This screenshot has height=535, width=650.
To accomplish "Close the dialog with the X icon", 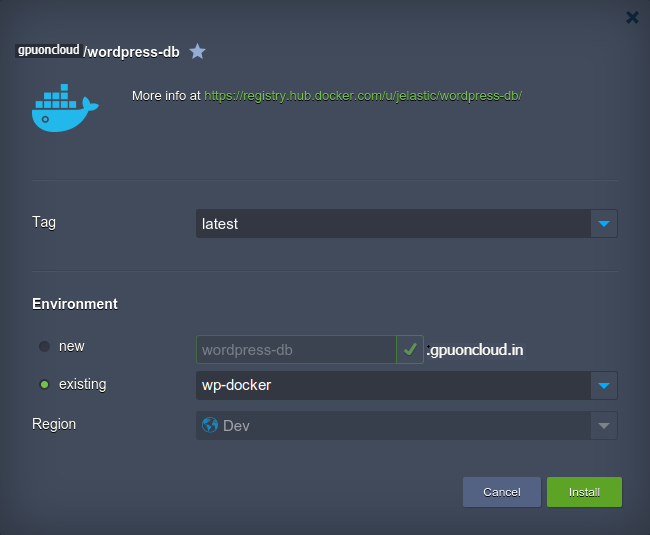I will [632, 17].
